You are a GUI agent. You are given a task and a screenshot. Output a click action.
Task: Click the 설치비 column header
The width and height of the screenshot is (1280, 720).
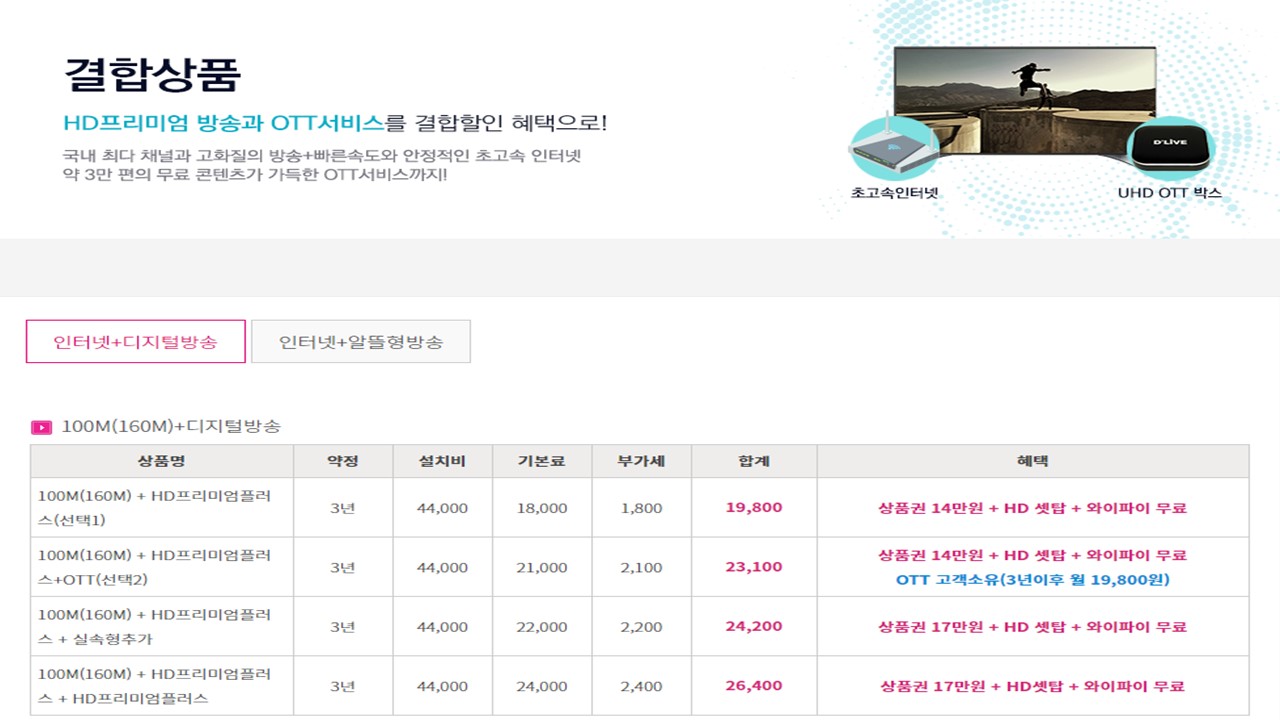442,461
